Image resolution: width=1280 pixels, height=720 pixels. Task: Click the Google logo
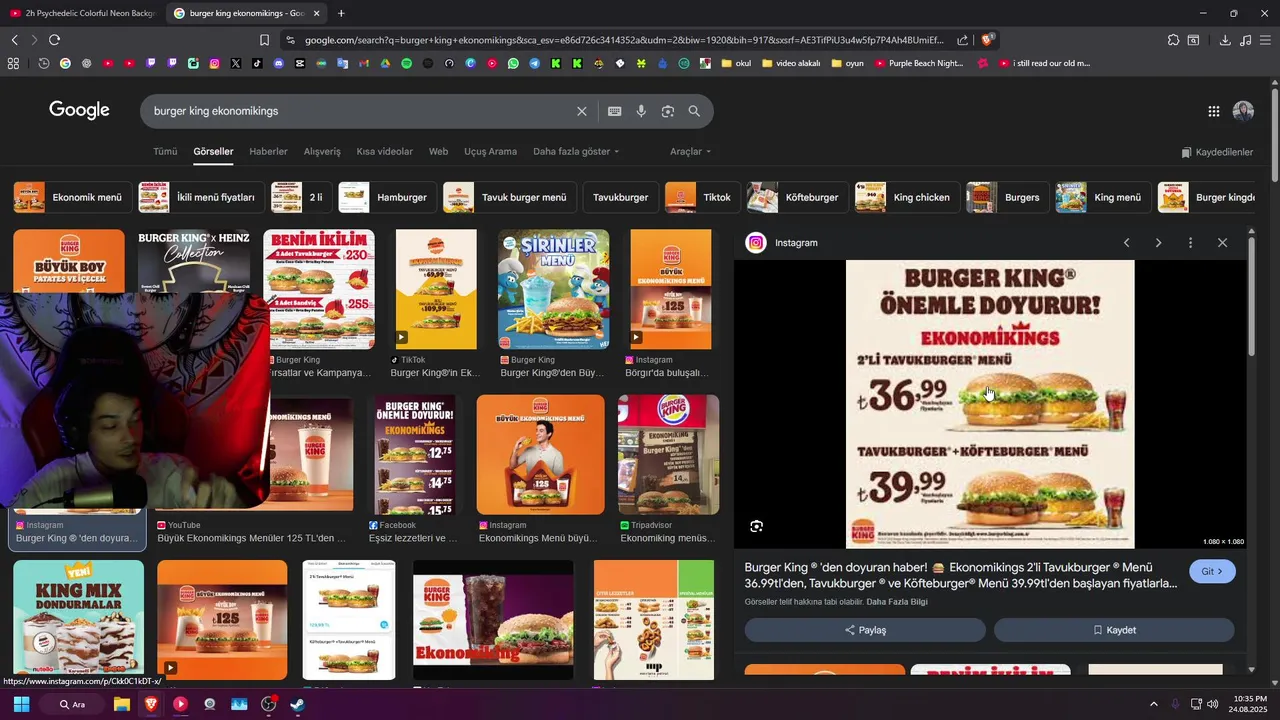click(x=79, y=110)
